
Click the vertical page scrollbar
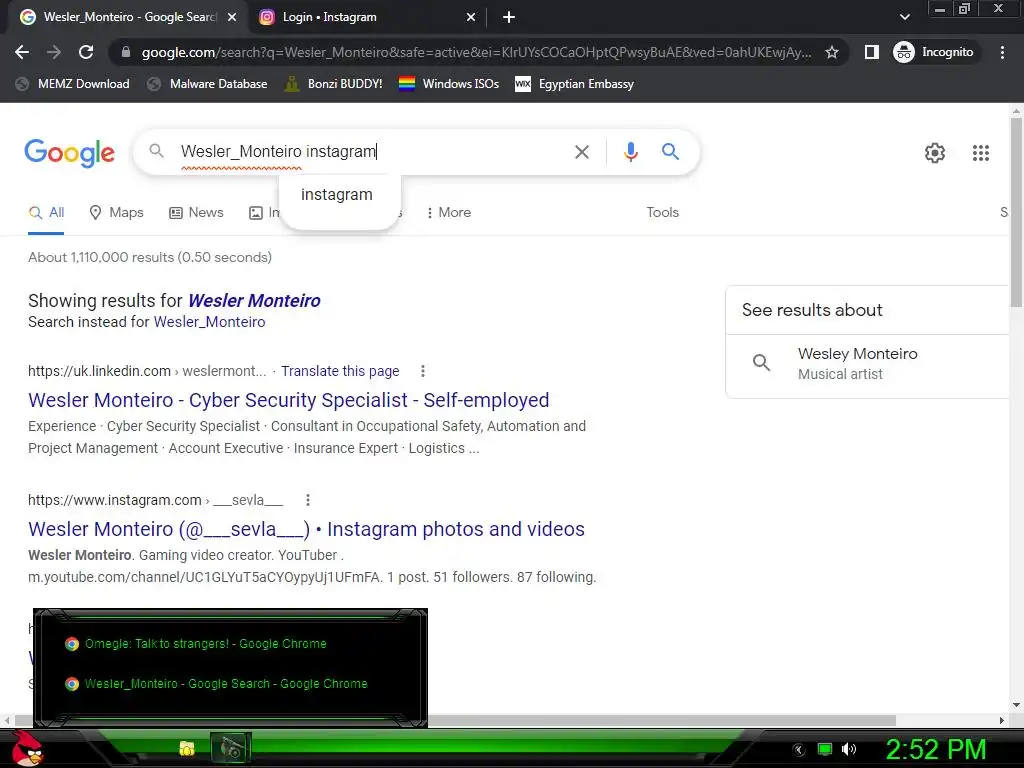click(1016, 212)
